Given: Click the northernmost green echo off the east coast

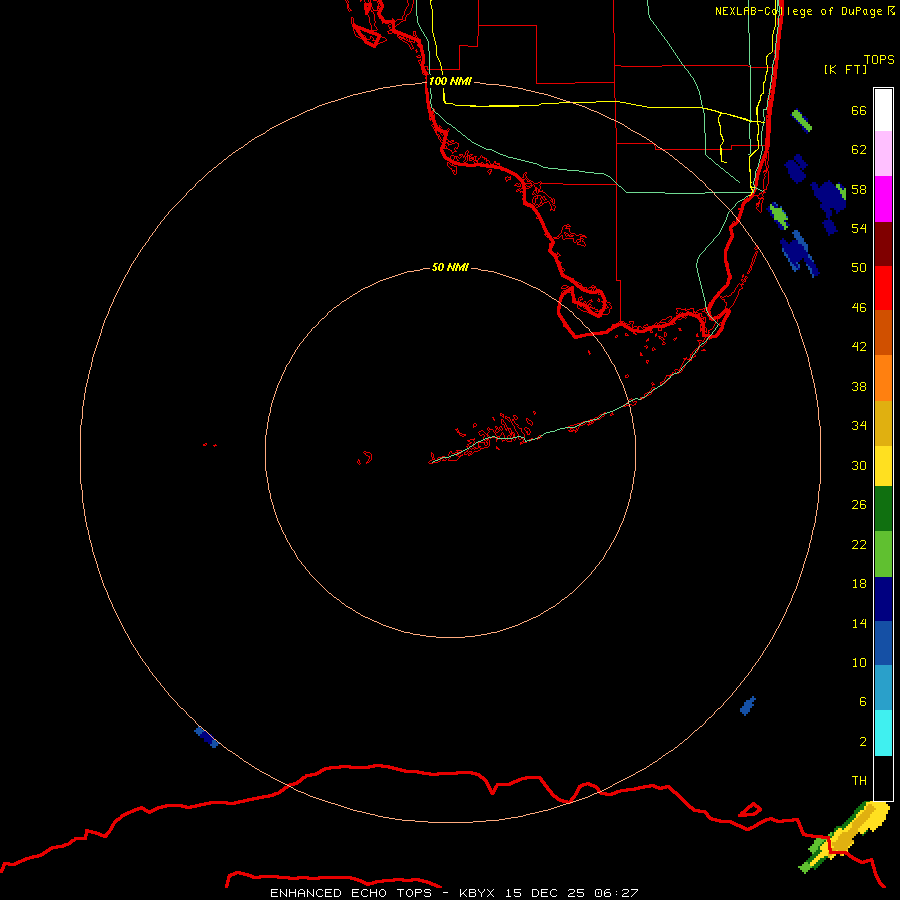Looking at the screenshot, I should [x=801, y=121].
